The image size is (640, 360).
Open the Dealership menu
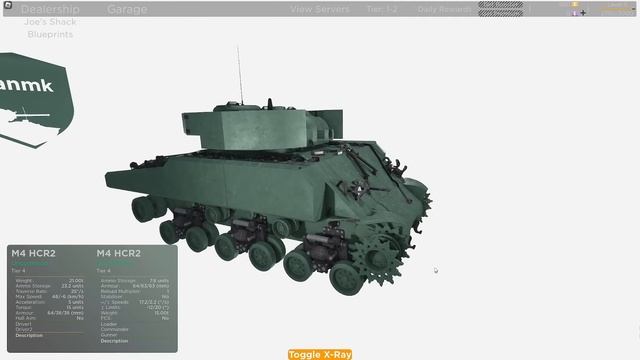click(x=50, y=9)
